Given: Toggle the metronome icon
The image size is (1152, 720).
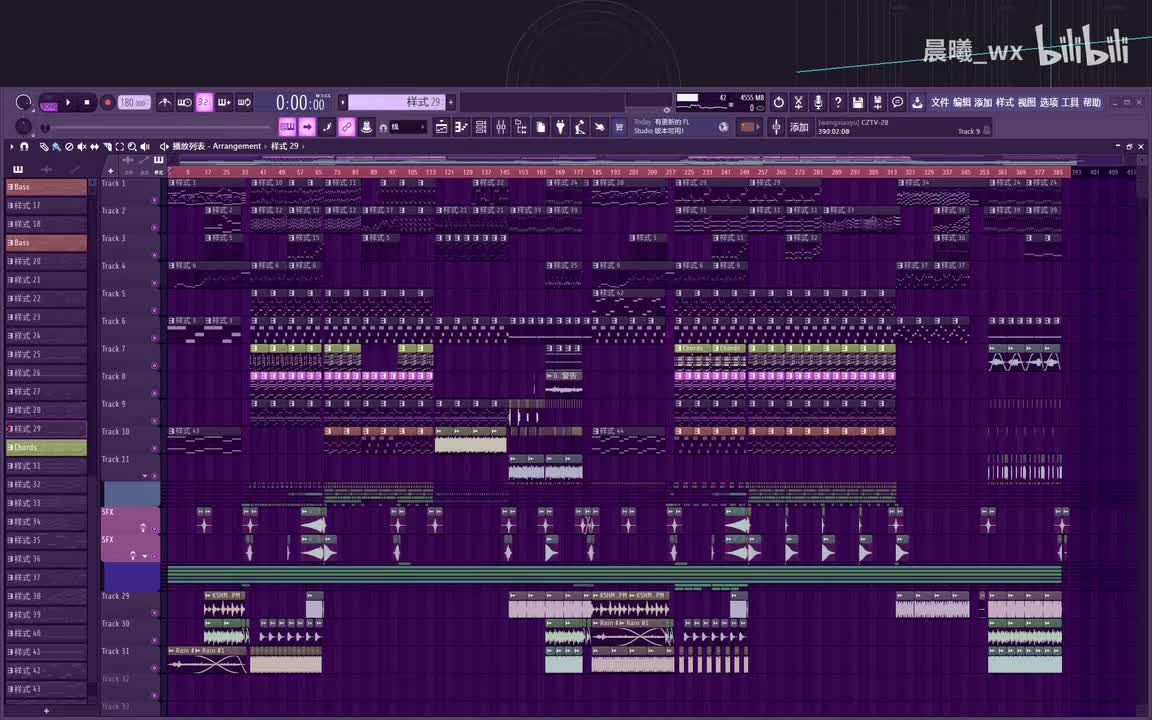Looking at the screenshot, I should 165,102.
